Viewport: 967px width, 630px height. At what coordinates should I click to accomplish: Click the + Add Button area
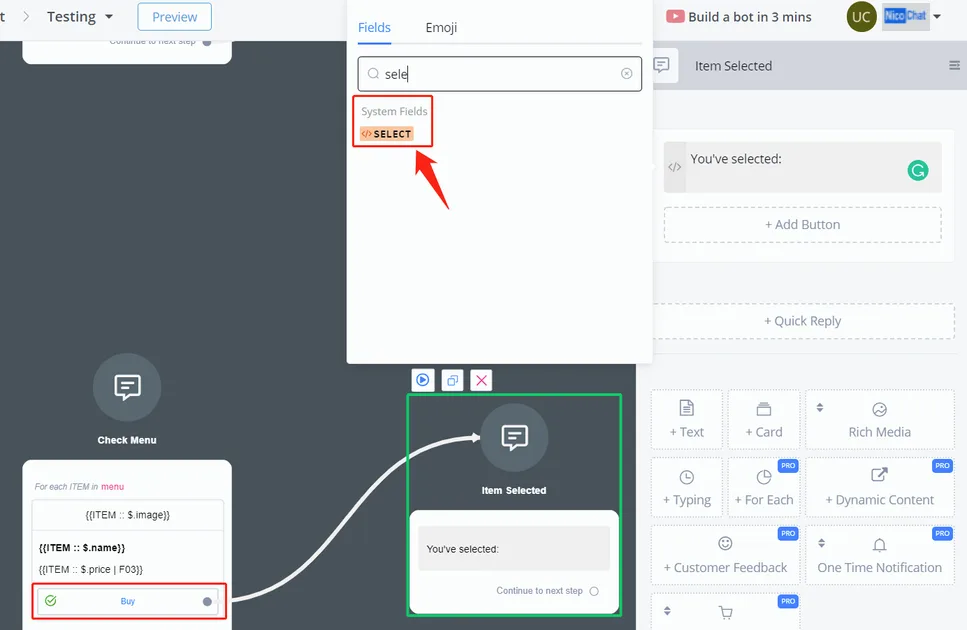pyautogui.click(x=802, y=225)
